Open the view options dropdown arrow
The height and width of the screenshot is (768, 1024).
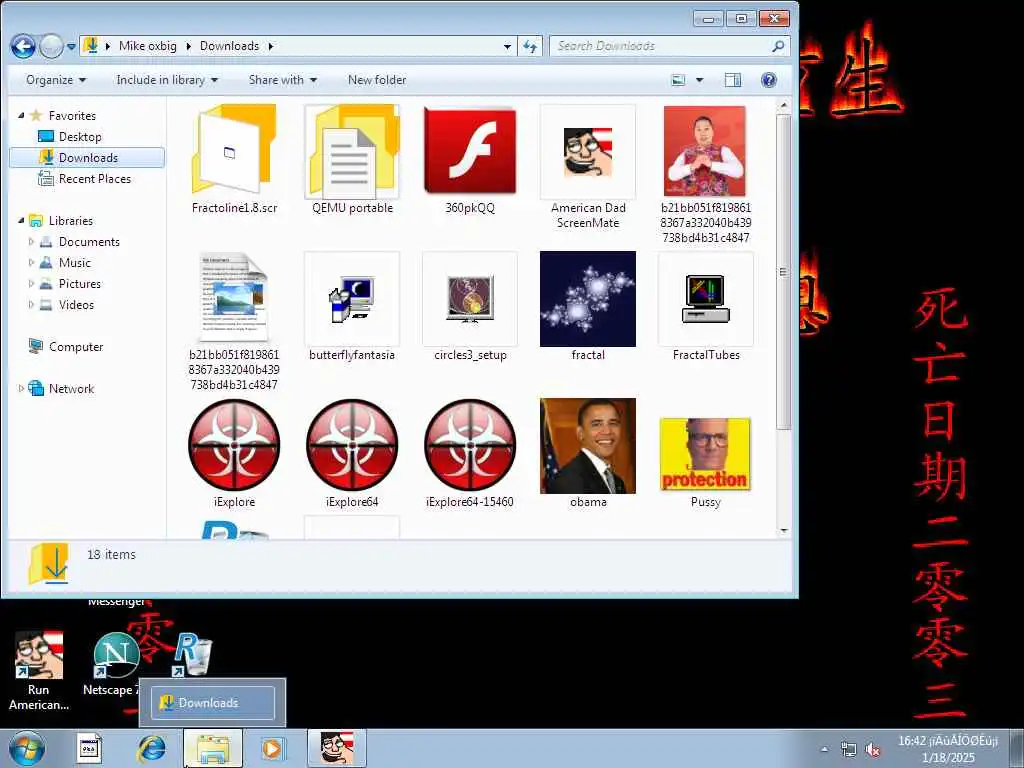point(699,80)
